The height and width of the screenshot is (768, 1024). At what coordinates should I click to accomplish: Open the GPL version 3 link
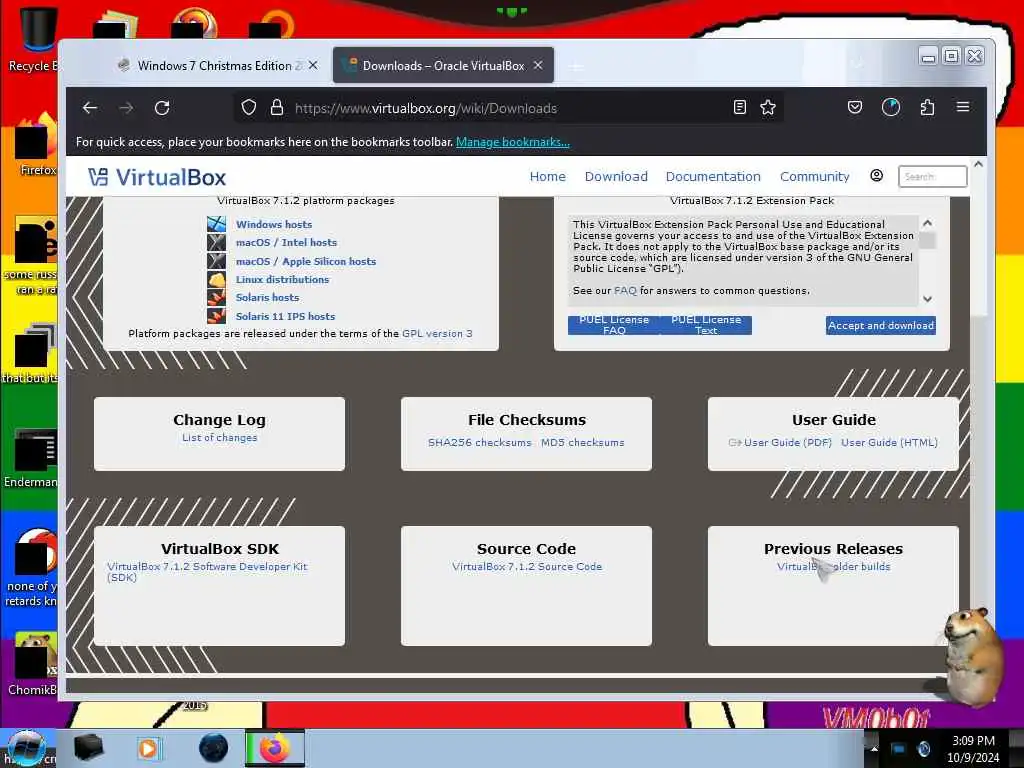[x=437, y=334]
